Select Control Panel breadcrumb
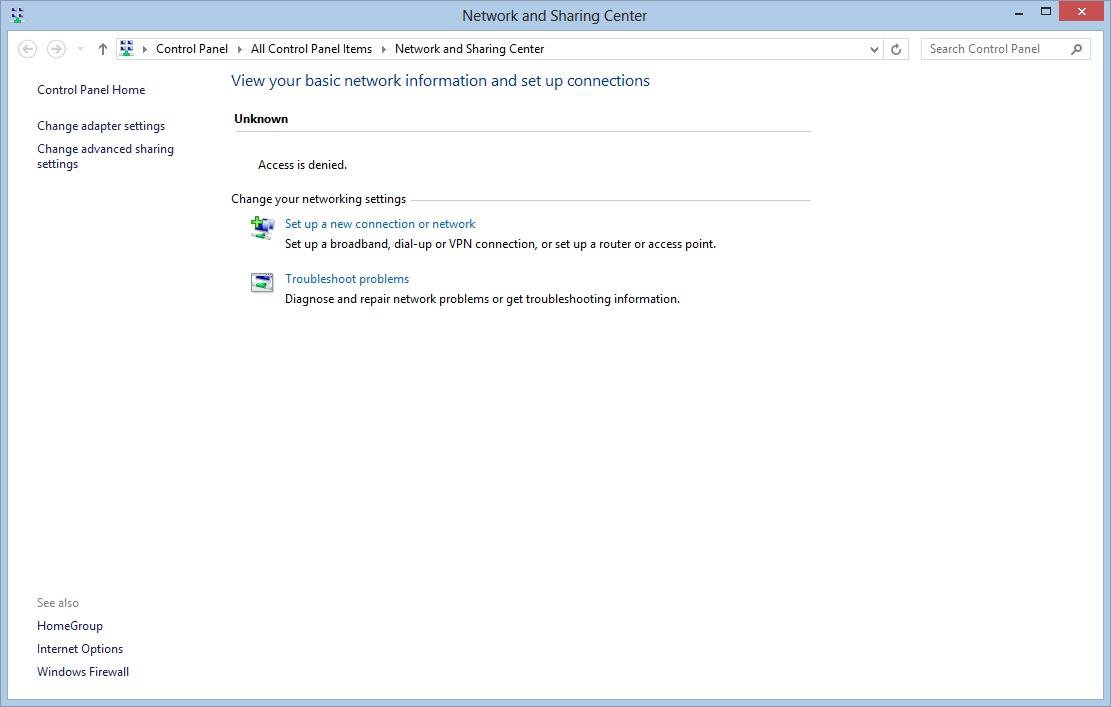 [192, 49]
